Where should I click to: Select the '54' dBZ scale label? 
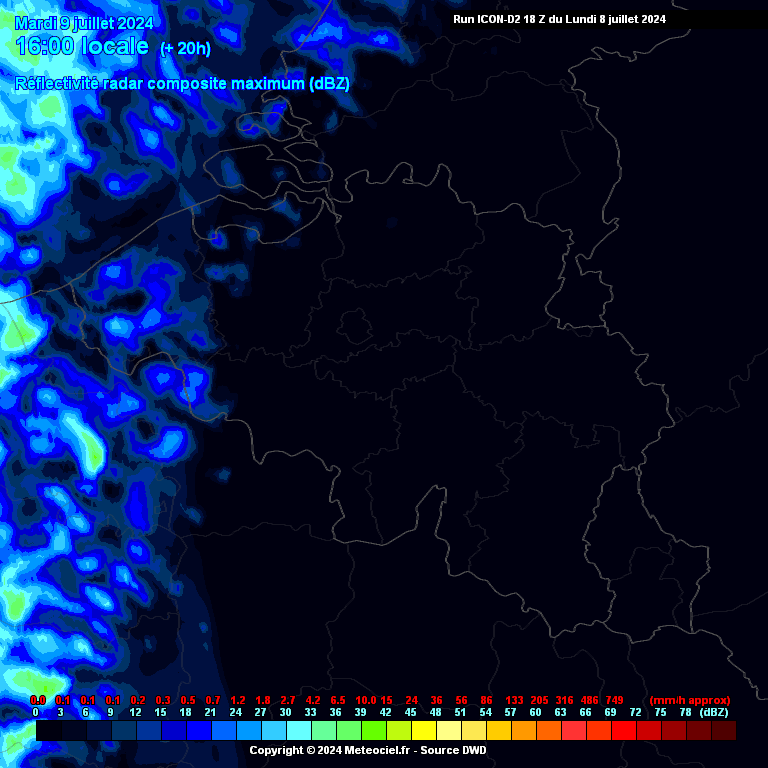coord(485,712)
